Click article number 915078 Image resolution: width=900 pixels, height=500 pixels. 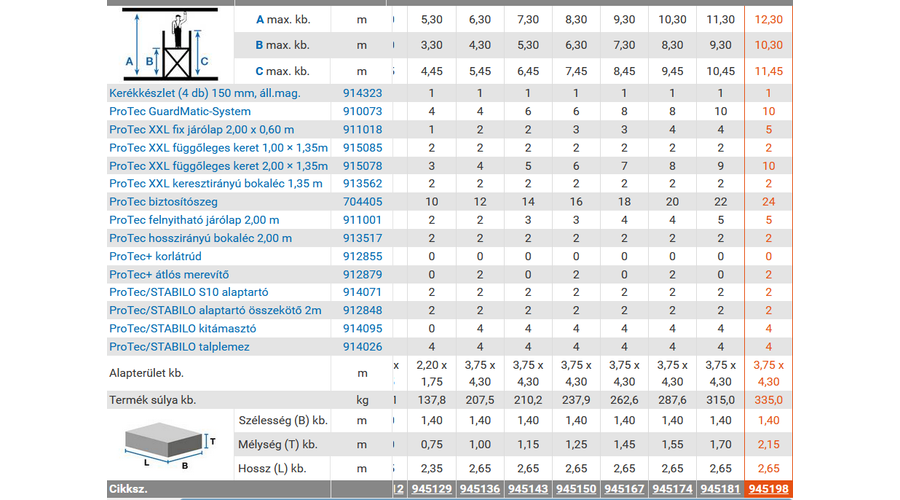tap(362, 166)
